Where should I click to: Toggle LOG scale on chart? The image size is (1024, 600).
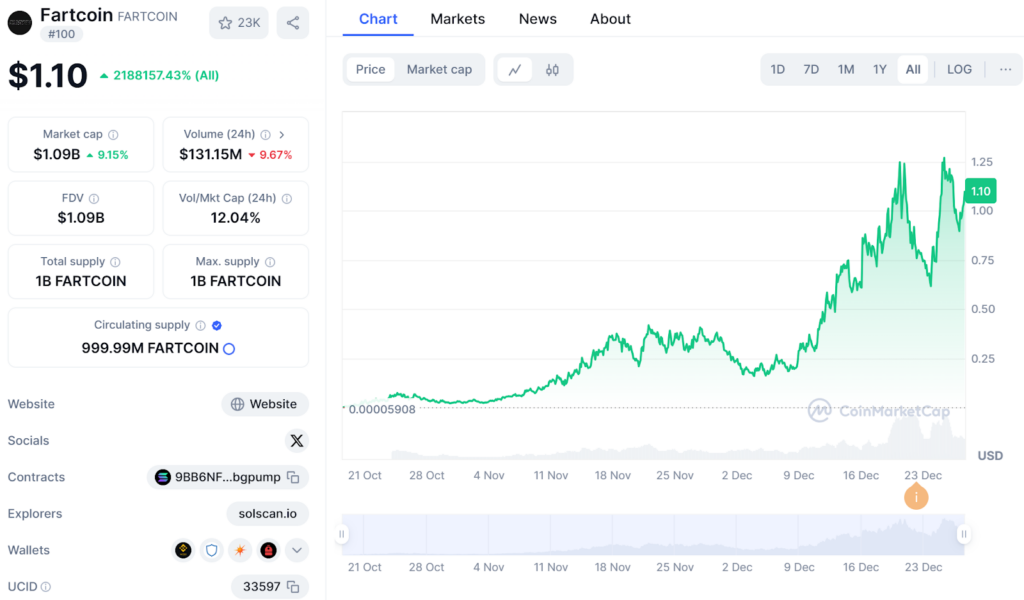pos(959,70)
